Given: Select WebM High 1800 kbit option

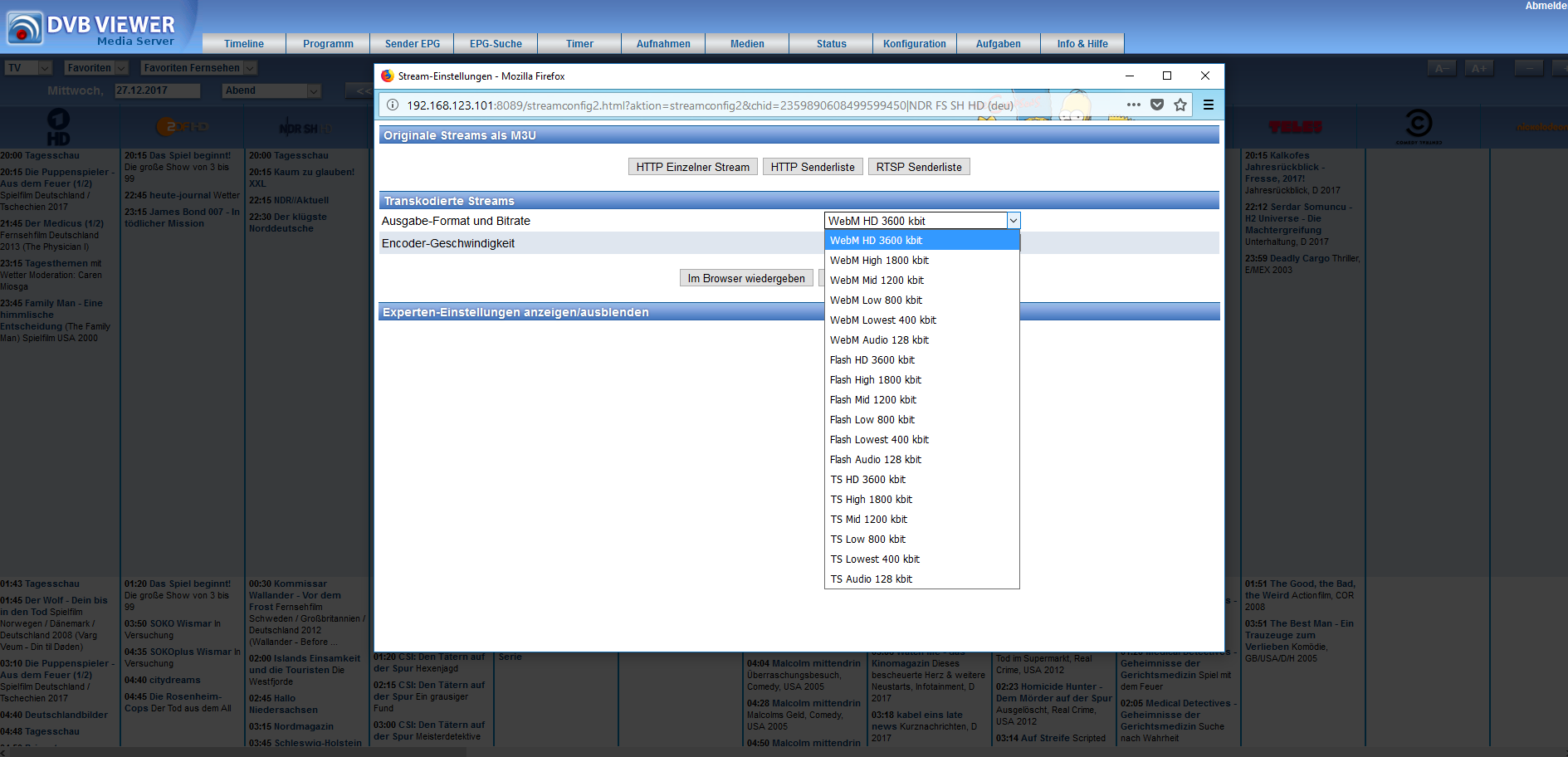Looking at the screenshot, I should [921, 260].
